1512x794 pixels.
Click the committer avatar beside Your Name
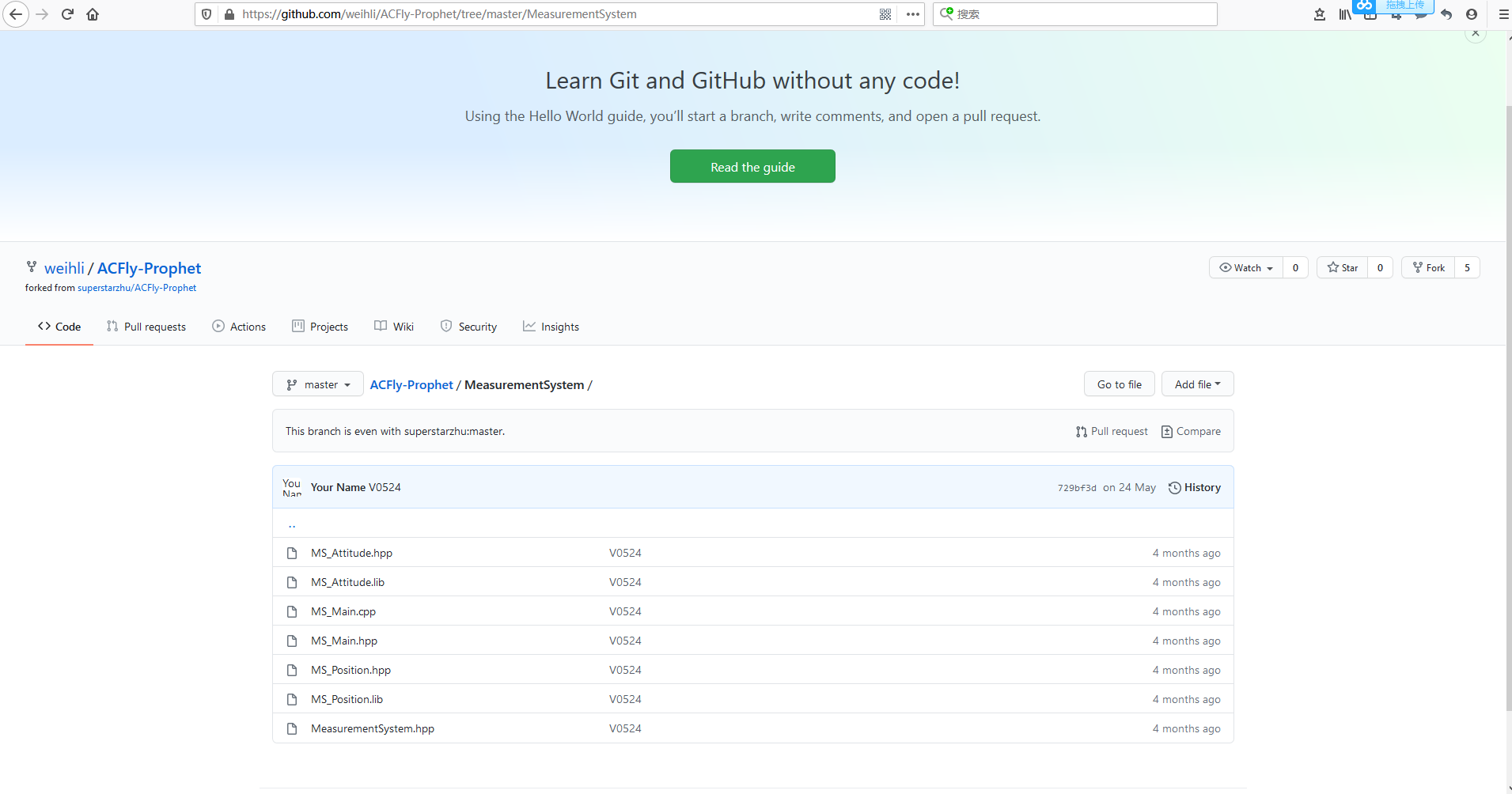(292, 487)
